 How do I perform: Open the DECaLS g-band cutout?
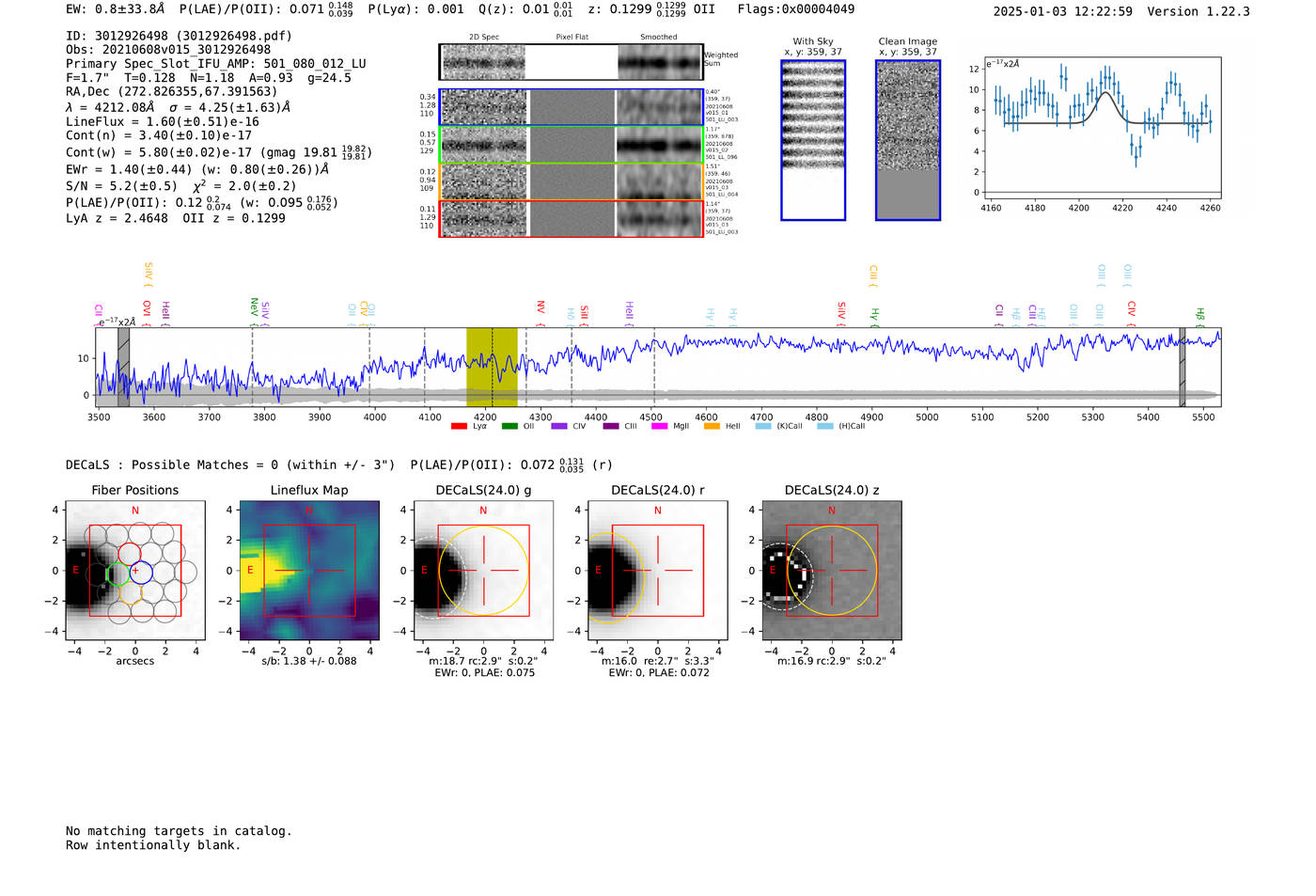pyautogui.click(x=483, y=571)
